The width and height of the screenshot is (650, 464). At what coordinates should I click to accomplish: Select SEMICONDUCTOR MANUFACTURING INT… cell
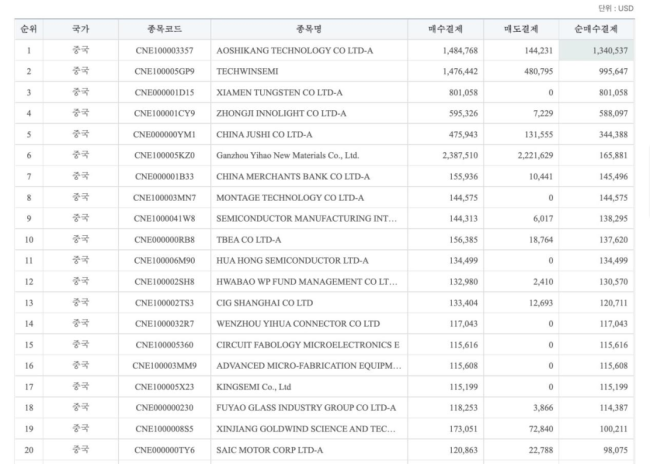click(x=309, y=219)
